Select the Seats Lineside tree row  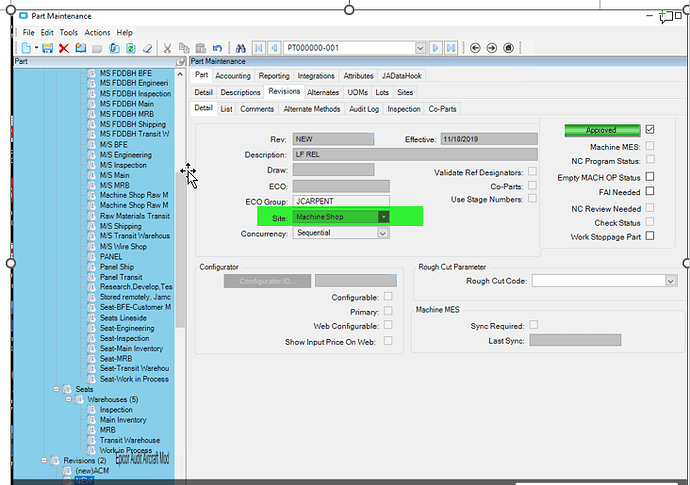click(123, 318)
